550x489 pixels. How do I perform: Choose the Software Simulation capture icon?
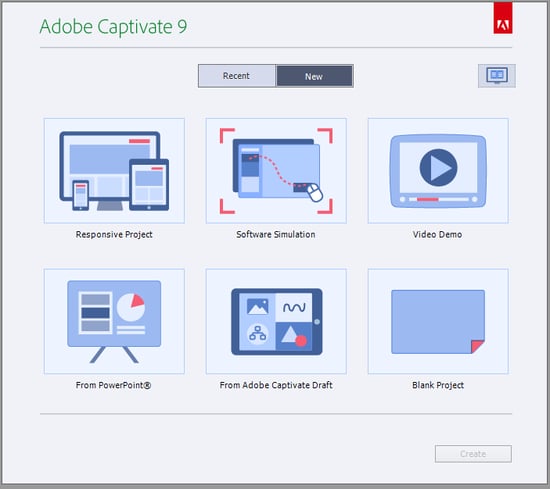click(276, 171)
